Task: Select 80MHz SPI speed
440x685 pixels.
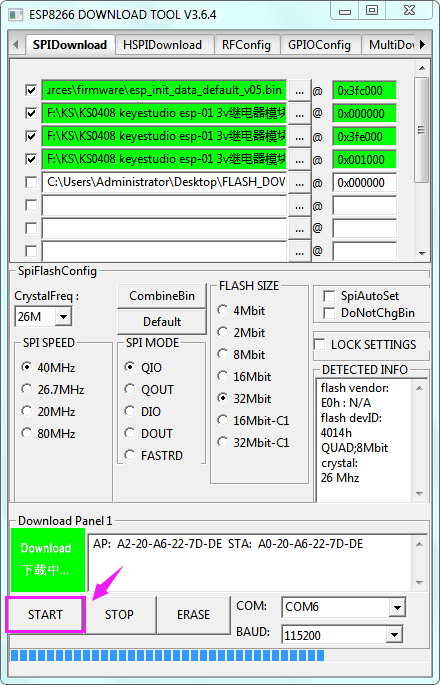Action: 48,433
